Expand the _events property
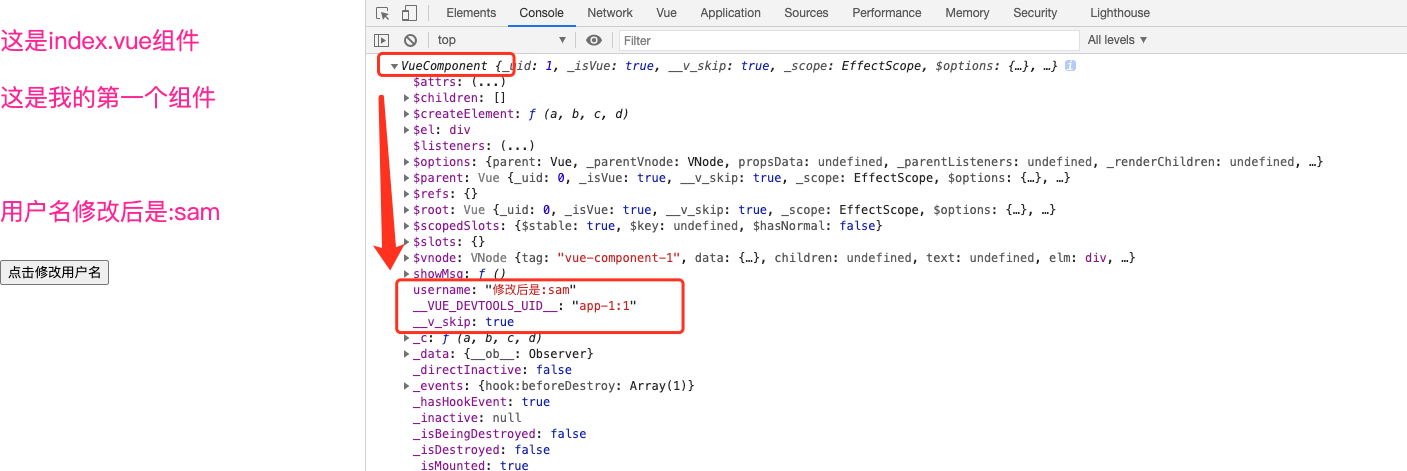The height and width of the screenshot is (471, 1407). 406,386
